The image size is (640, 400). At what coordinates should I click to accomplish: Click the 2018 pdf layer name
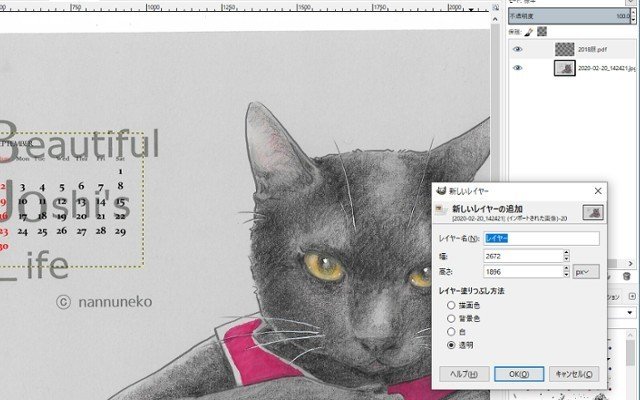[592, 50]
